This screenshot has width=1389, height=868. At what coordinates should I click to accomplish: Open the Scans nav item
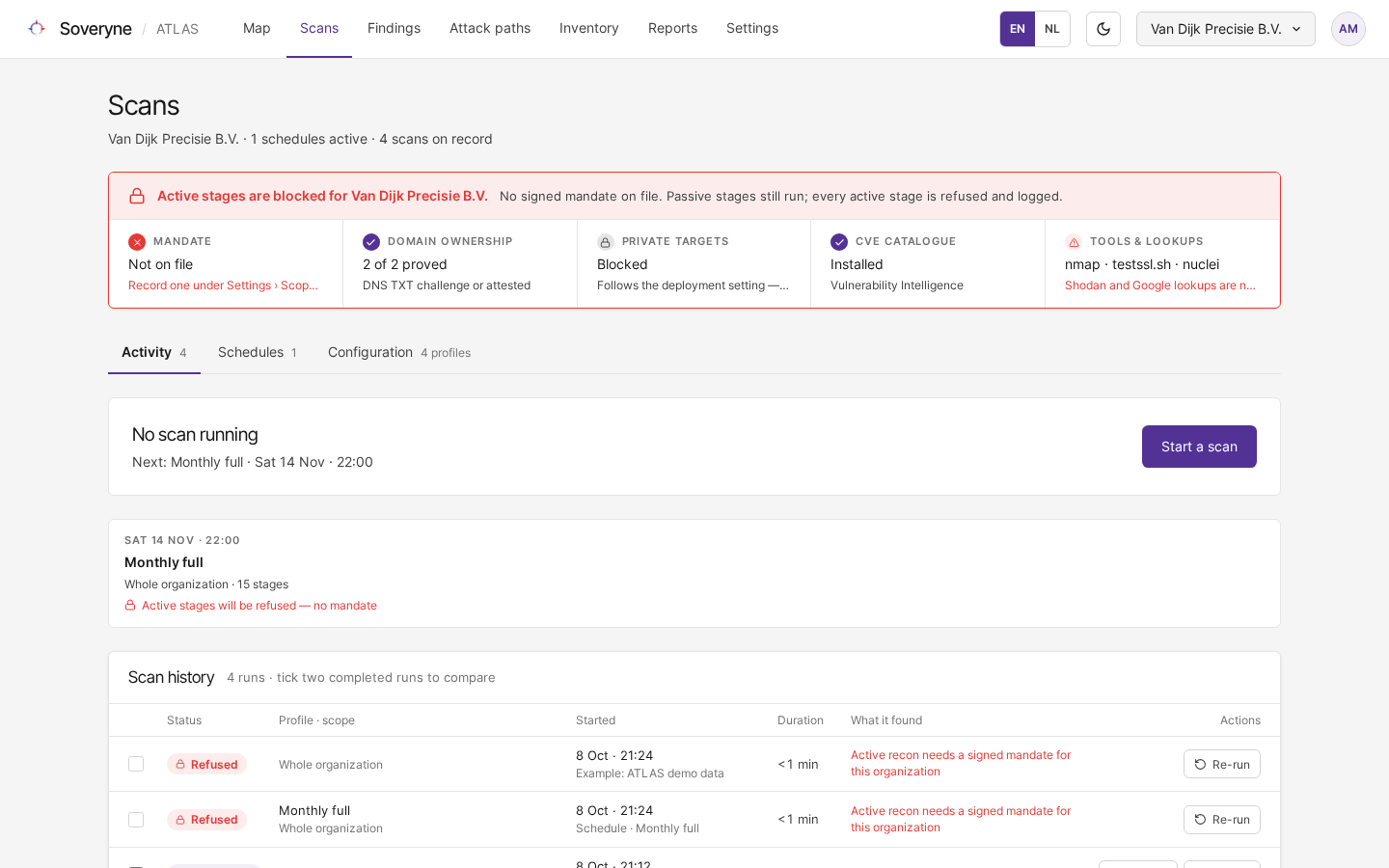[319, 28]
